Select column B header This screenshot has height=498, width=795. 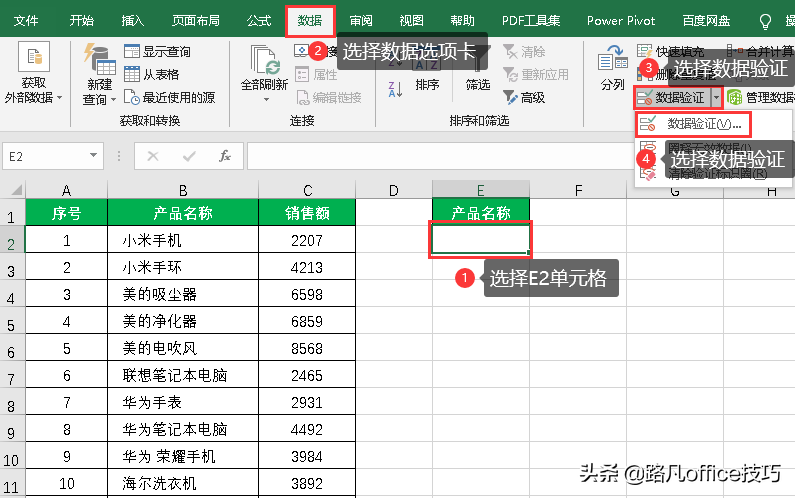pyautogui.click(x=183, y=190)
